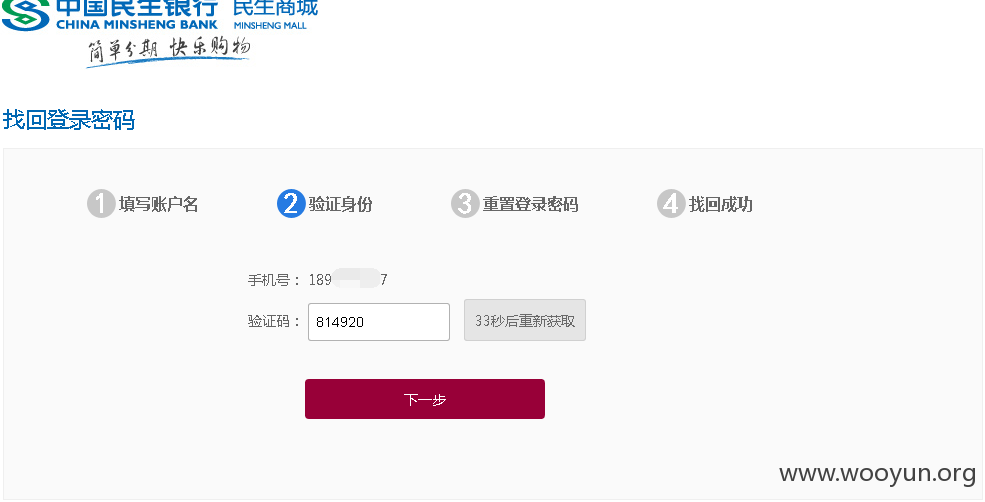Image resolution: width=985 pixels, height=502 pixels.
Task: Go to the 重置登录密码 step label
Action: [x=530, y=204]
